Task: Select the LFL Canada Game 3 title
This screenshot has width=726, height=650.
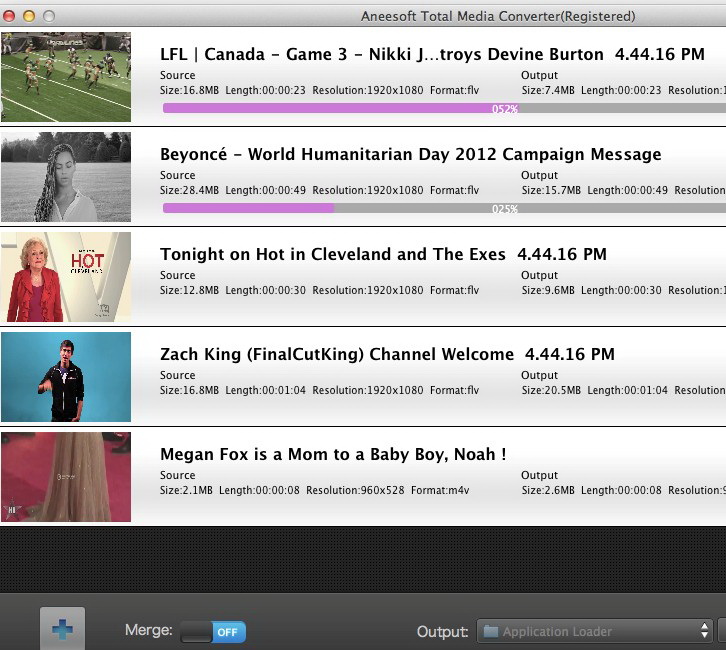Action: click(x=382, y=54)
